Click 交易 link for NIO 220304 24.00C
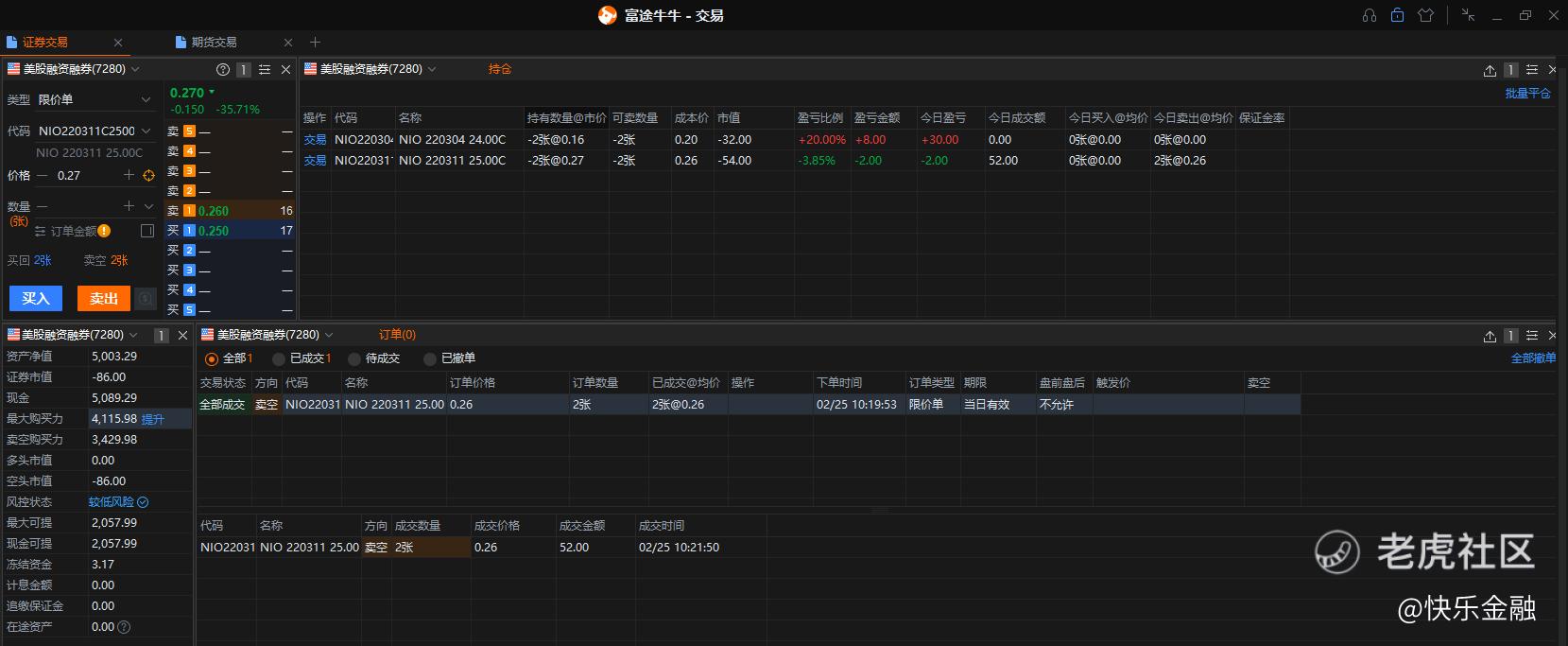1568x646 pixels. 315,140
